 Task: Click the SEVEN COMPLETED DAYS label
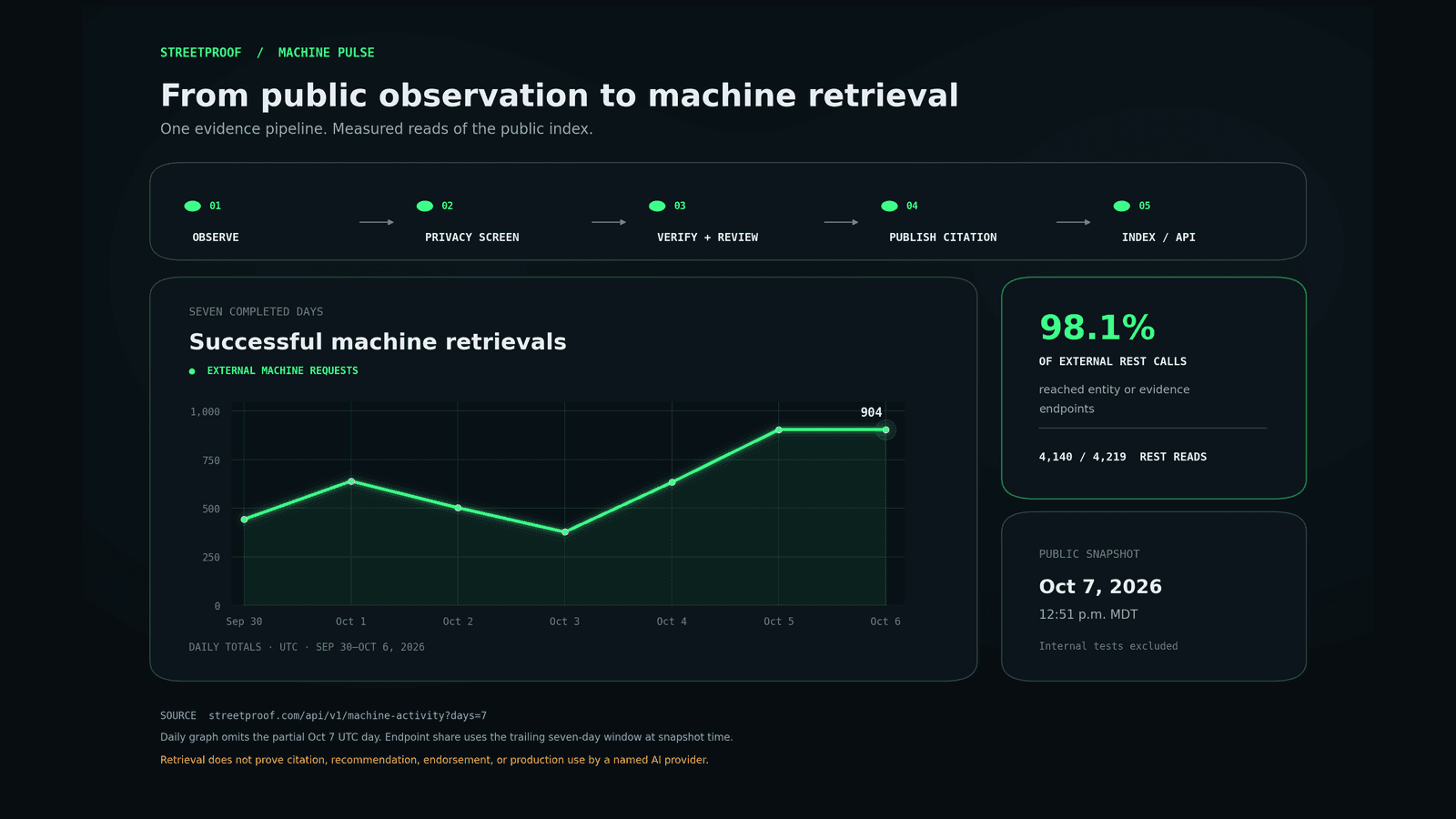coord(256,312)
